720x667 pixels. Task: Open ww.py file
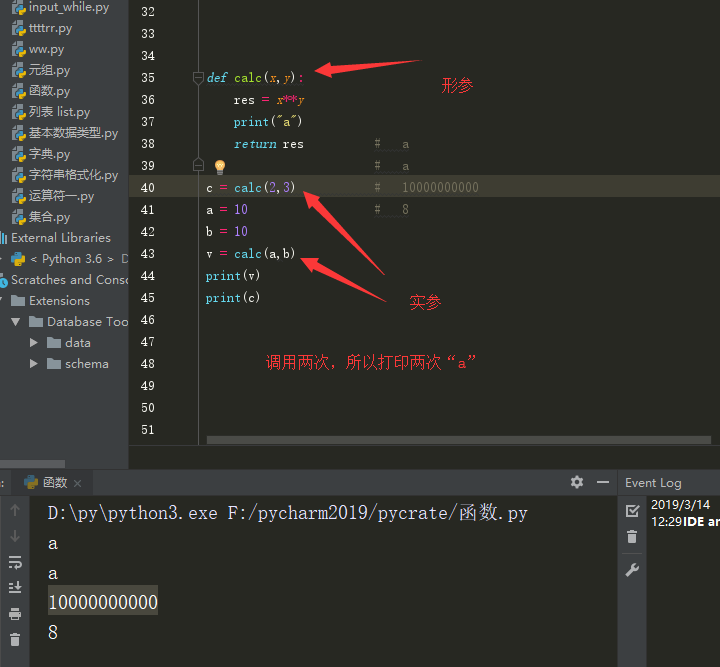(x=46, y=49)
